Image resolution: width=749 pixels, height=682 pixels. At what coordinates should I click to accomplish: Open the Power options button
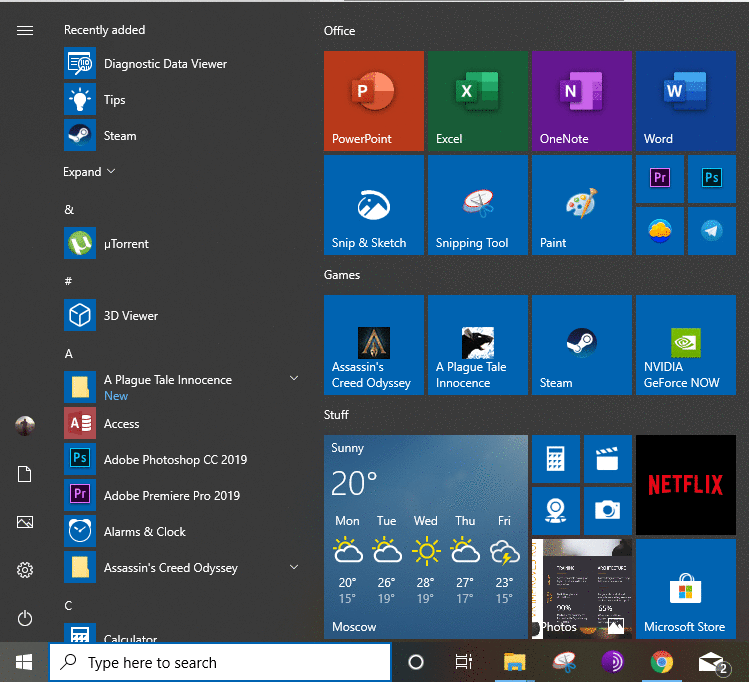pos(25,618)
